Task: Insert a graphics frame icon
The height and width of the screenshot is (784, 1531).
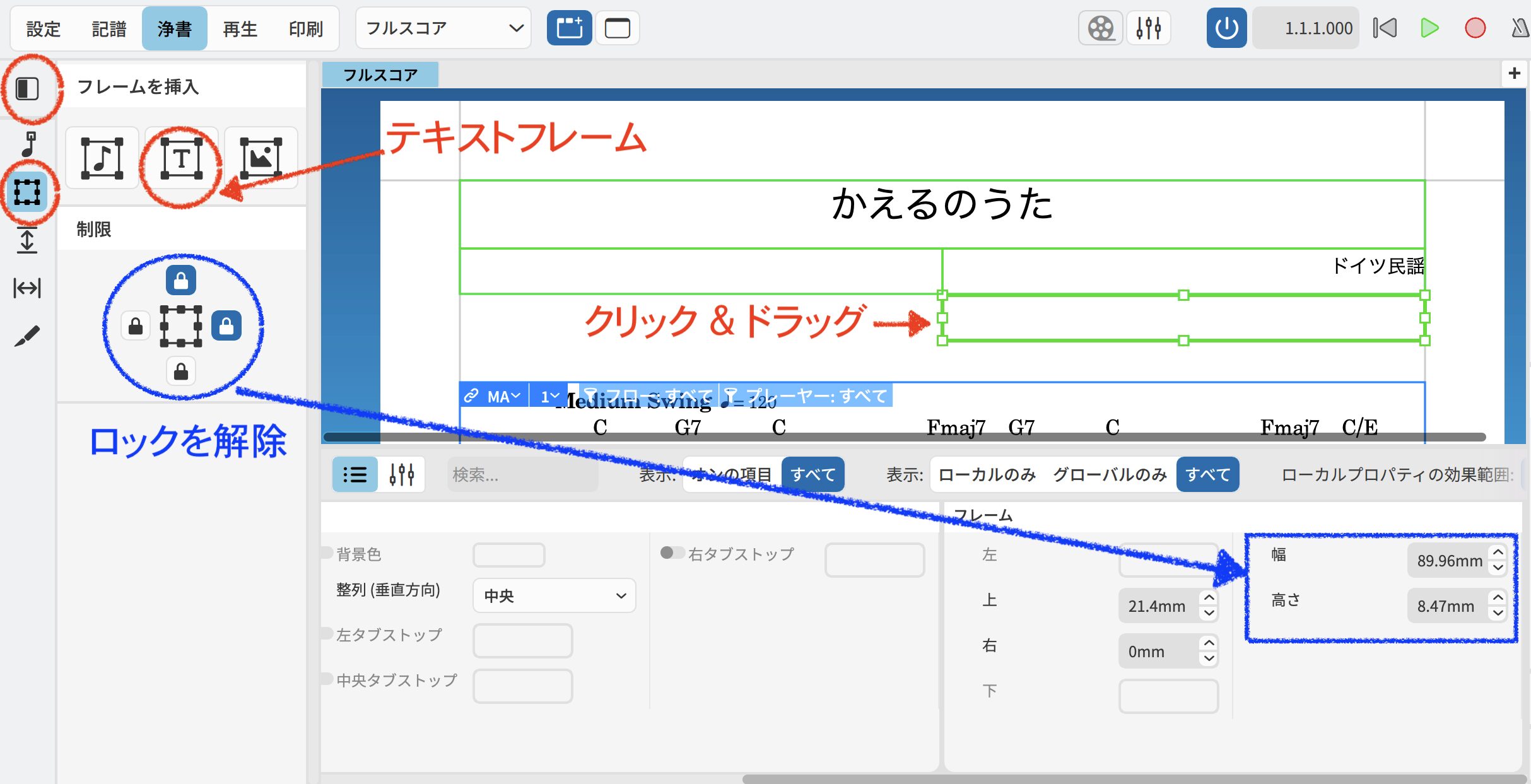Action: click(x=261, y=159)
